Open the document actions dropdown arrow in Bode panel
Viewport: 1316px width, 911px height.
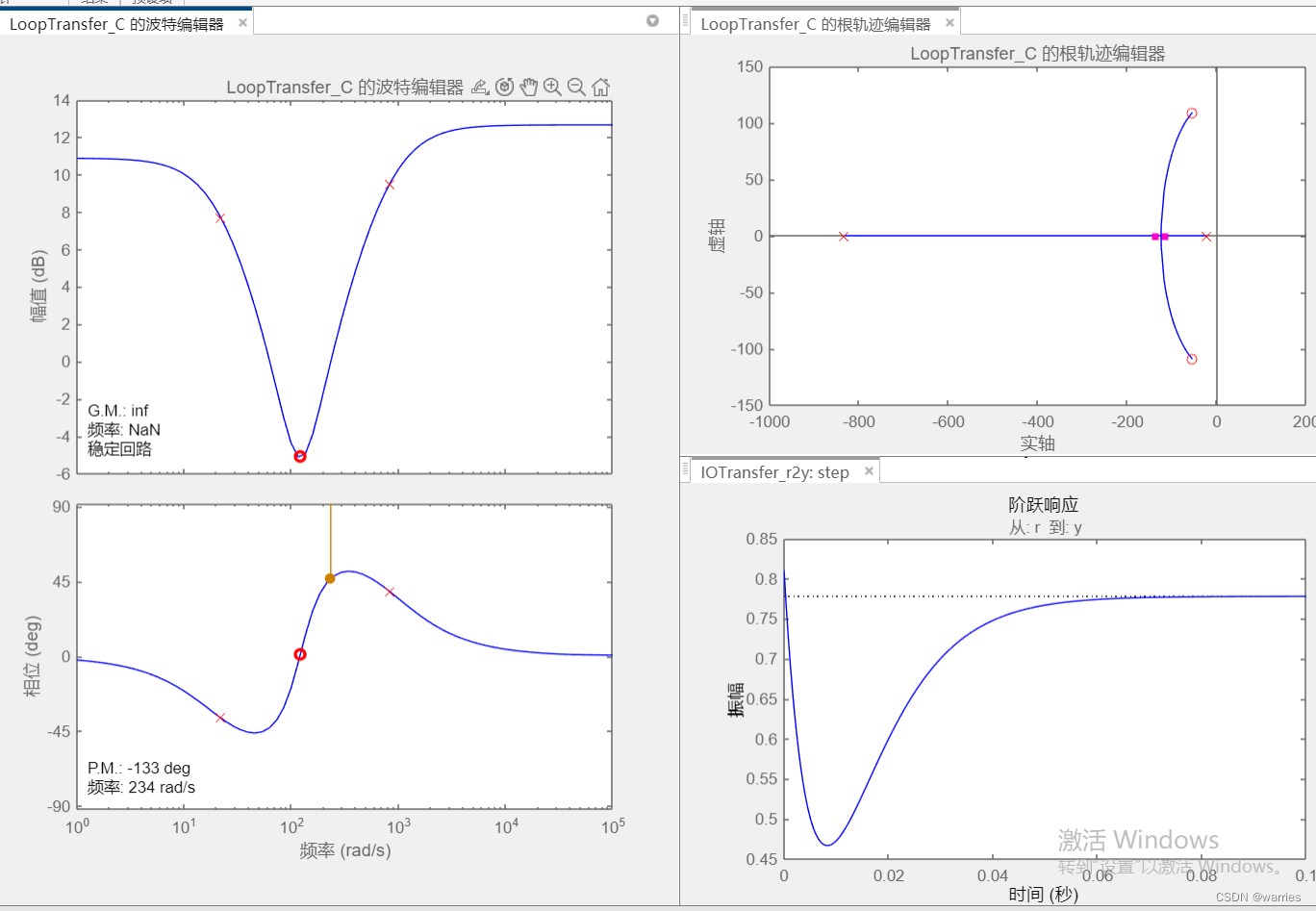(x=653, y=20)
